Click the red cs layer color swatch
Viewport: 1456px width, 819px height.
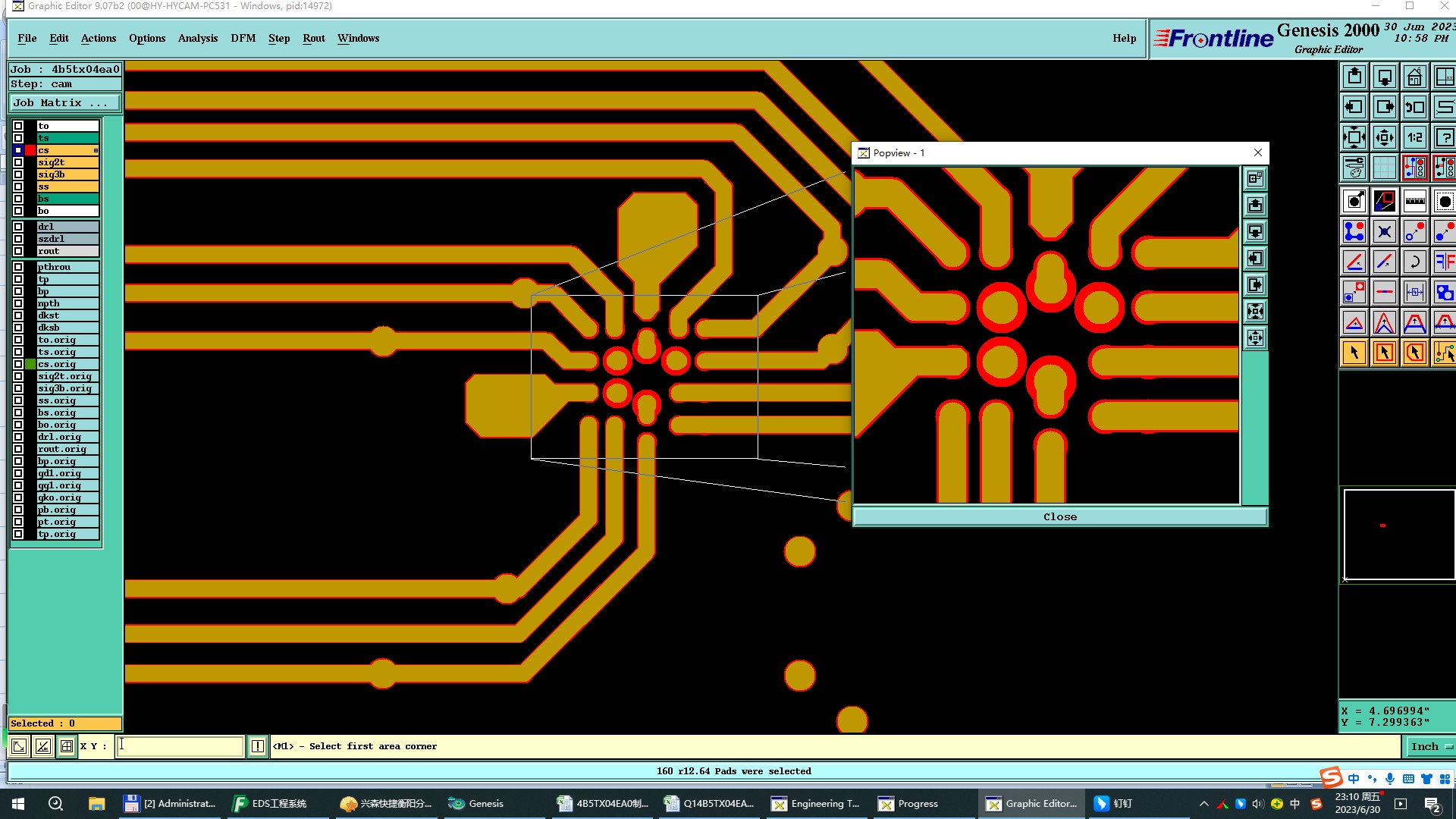(x=30, y=150)
